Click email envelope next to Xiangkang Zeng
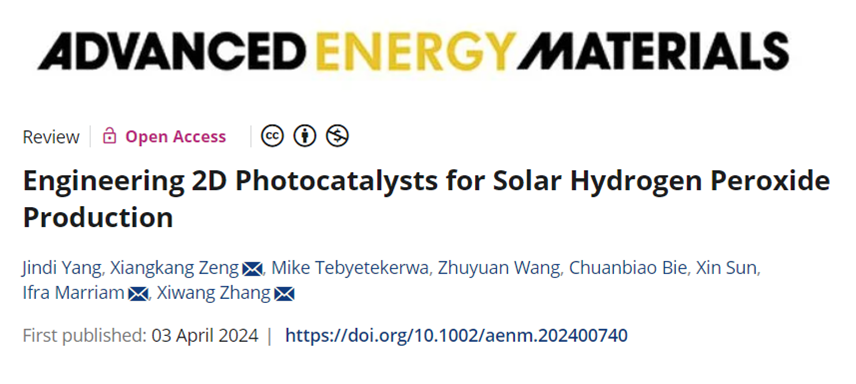The width and height of the screenshot is (856, 384). point(252,269)
